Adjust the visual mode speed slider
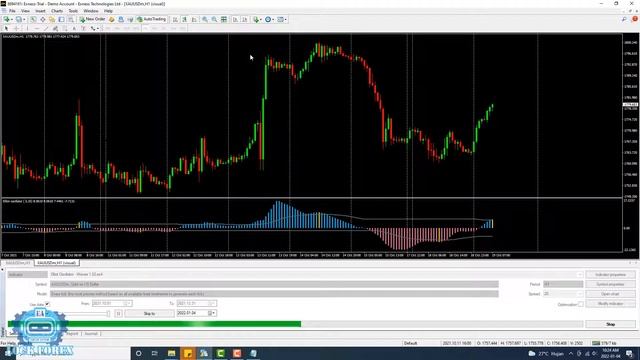This screenshot has height=360, width=640. pyautogui.click(x=108, y=313)
